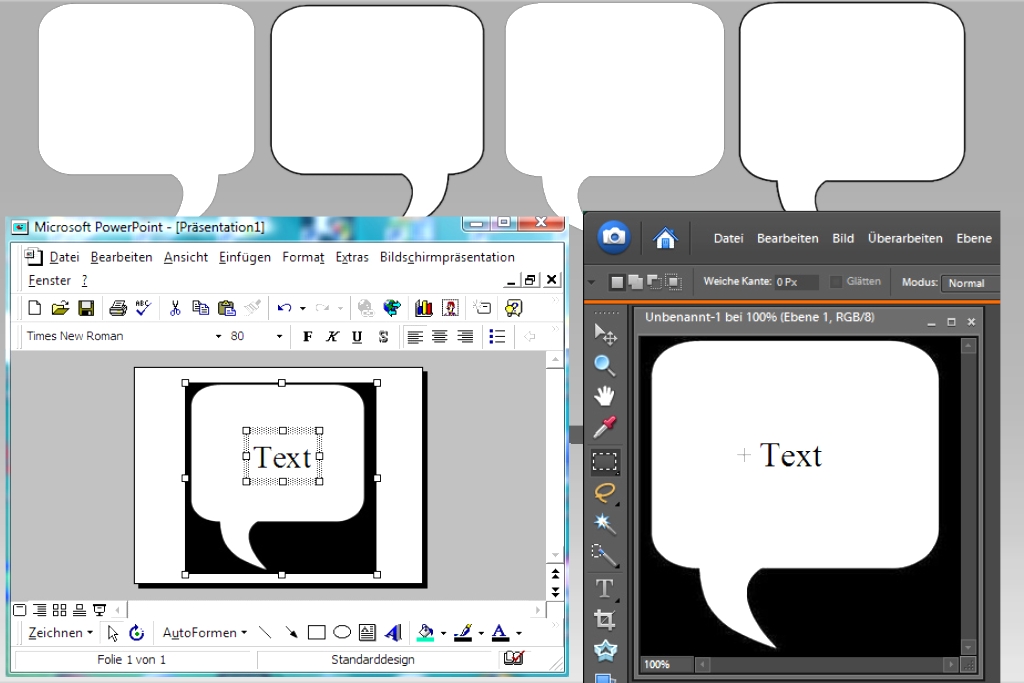Open the Überarbeiten menu in Photoshop Elements
The image size is (1024, 683).
(x=905, y=238)
